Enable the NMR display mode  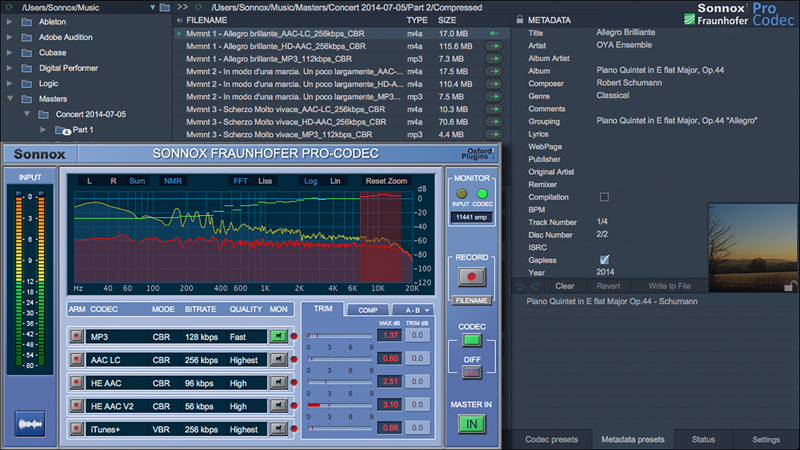(173, 181)
